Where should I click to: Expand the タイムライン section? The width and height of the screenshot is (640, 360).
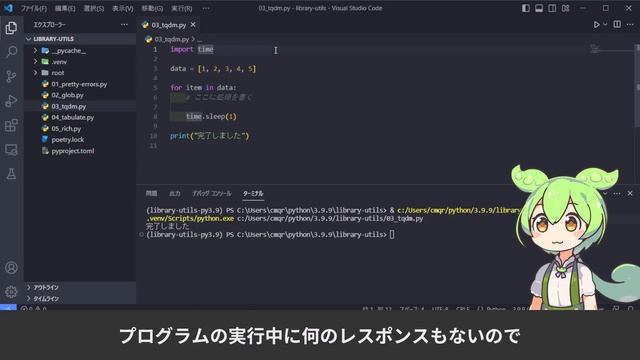pyautogui.click(x=80, y=298)
